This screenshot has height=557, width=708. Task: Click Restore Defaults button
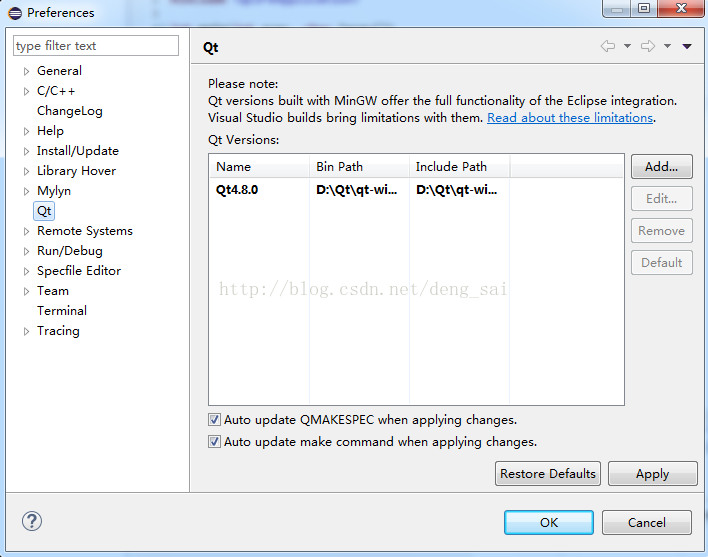[548, 473]
